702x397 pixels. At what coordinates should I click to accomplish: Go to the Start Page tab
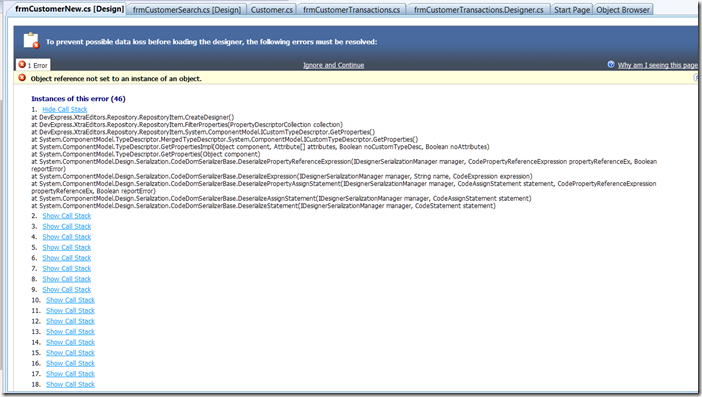coord(572,9)
